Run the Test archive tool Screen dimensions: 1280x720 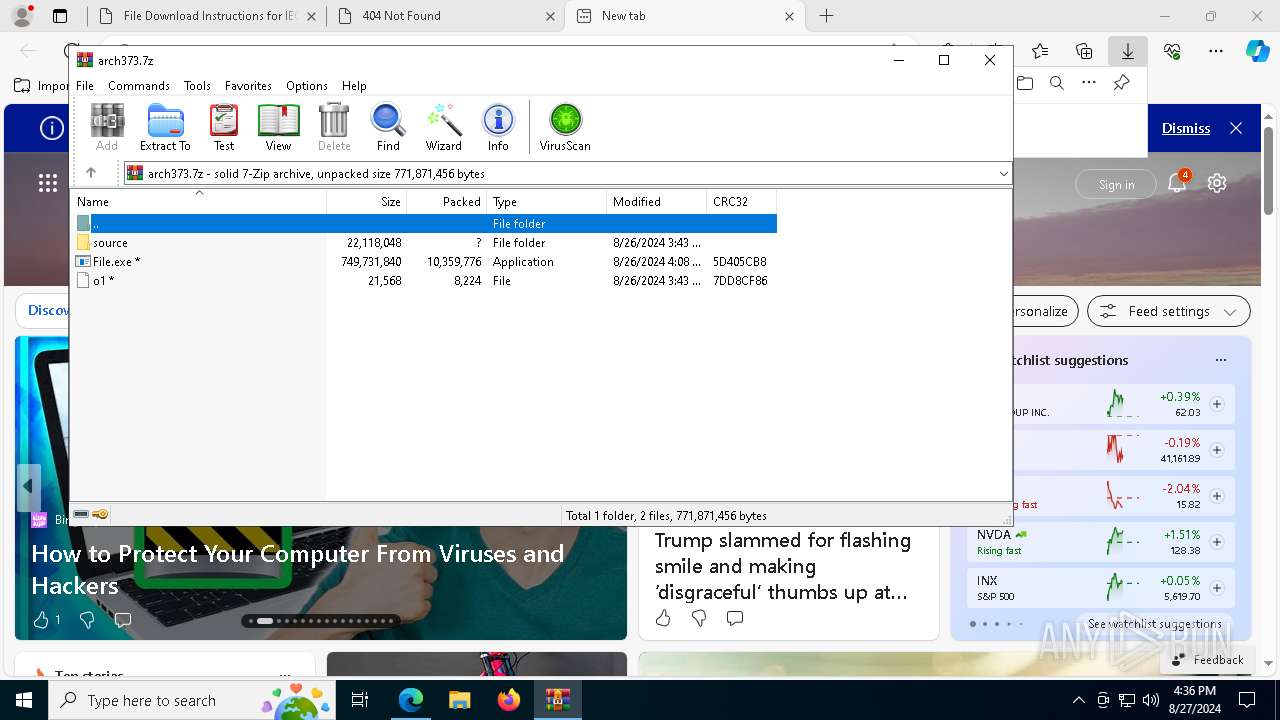tap(224, 127)
